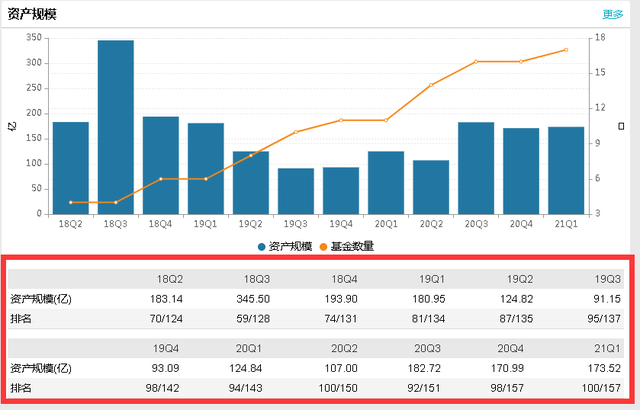Click the 资产规模 section title
This screenshot has width=640, height=410.
coord(32,14)
